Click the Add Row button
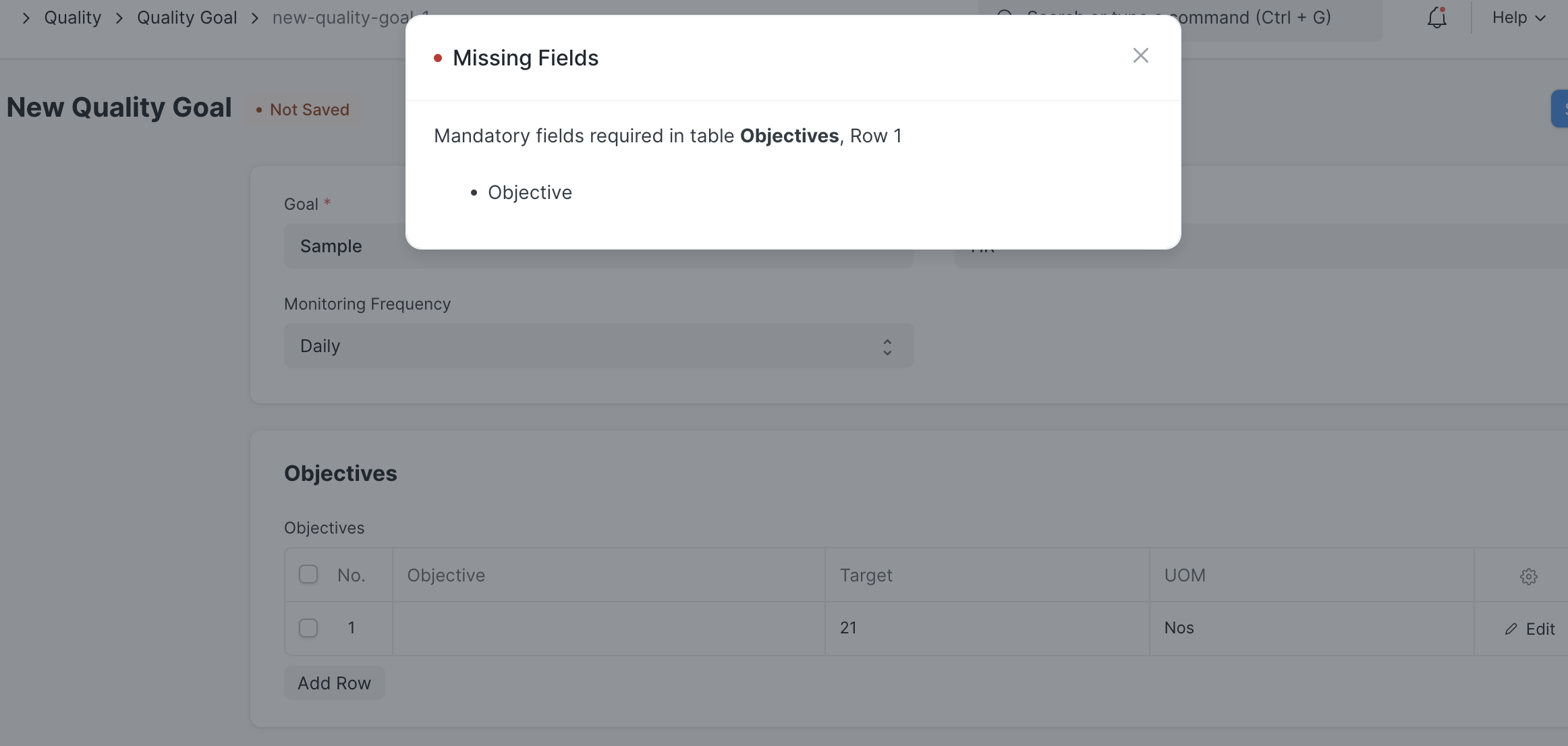The image size is (1568, 746). (334, 683)
